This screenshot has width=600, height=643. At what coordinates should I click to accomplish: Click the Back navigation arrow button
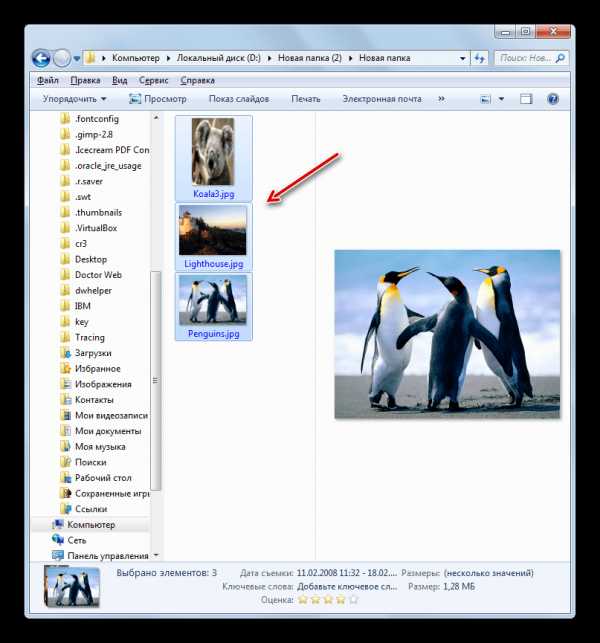[x=41, y=59]
